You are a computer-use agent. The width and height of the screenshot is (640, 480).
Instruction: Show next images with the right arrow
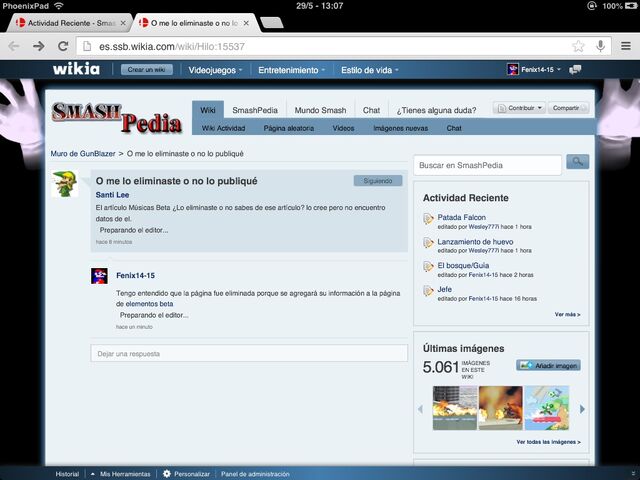pos(582,409)
